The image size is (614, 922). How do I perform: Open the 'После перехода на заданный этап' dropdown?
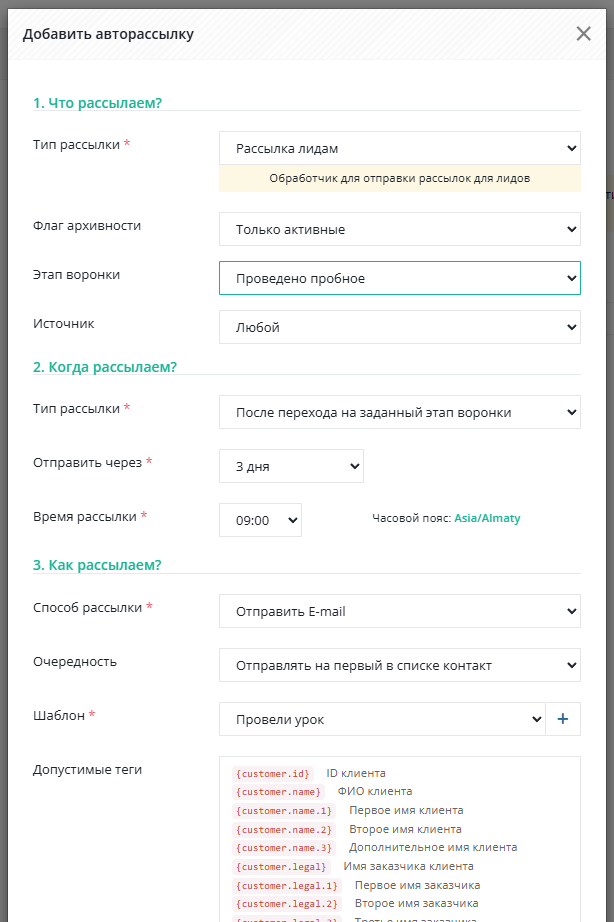(x=399, y=411)
